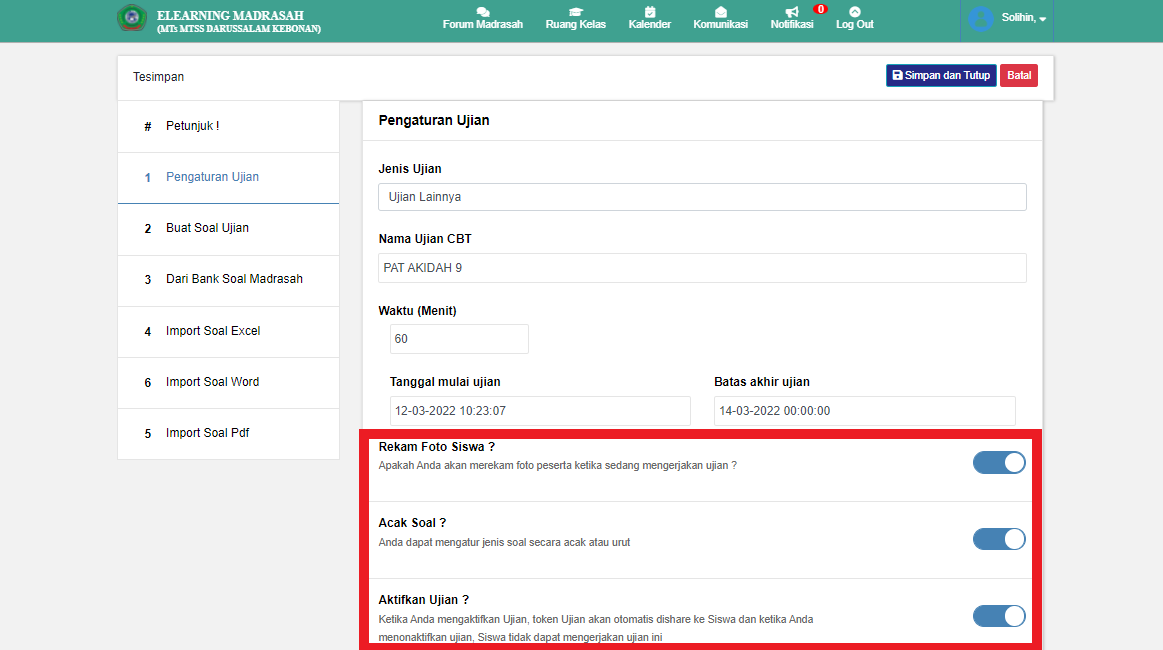Select Import Soal Excel step
1163x650 pixels.
(x=213, y=331)
